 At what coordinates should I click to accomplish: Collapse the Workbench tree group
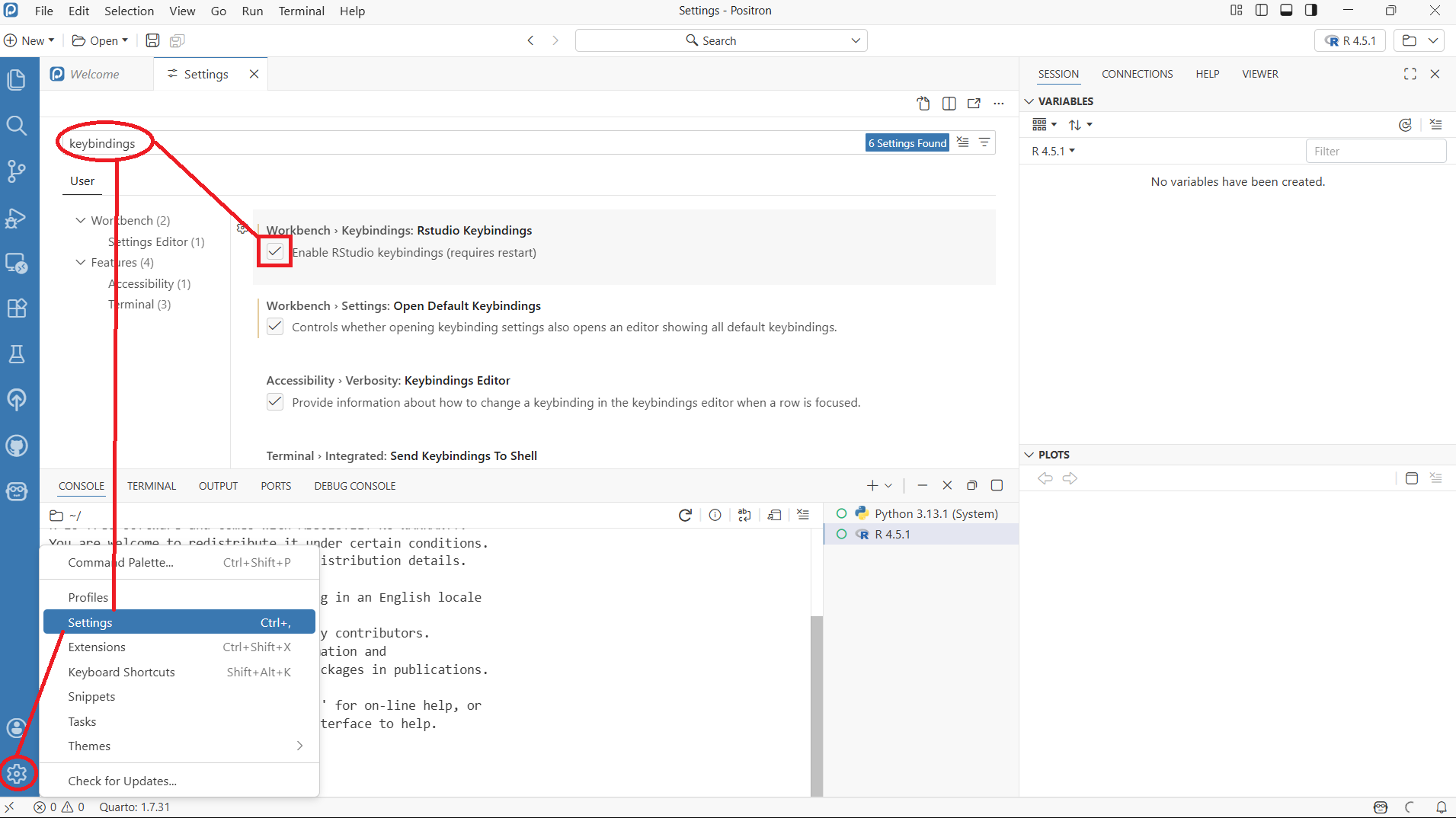[81, 220]
